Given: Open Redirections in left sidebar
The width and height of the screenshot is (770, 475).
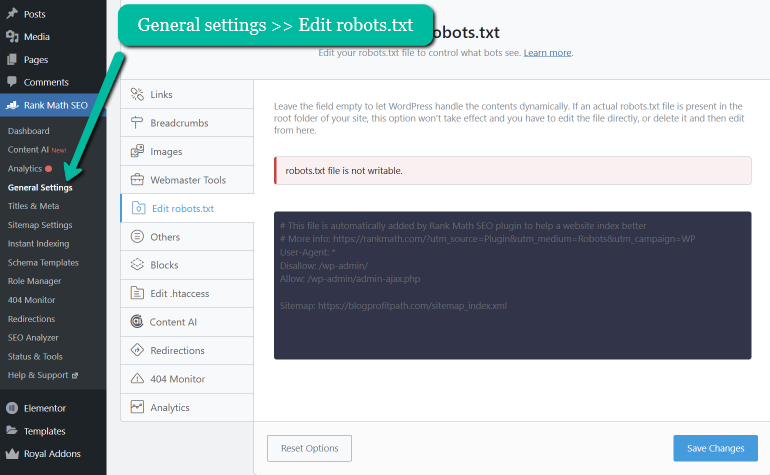Looking at the screenshot, I should coord(31,319).
